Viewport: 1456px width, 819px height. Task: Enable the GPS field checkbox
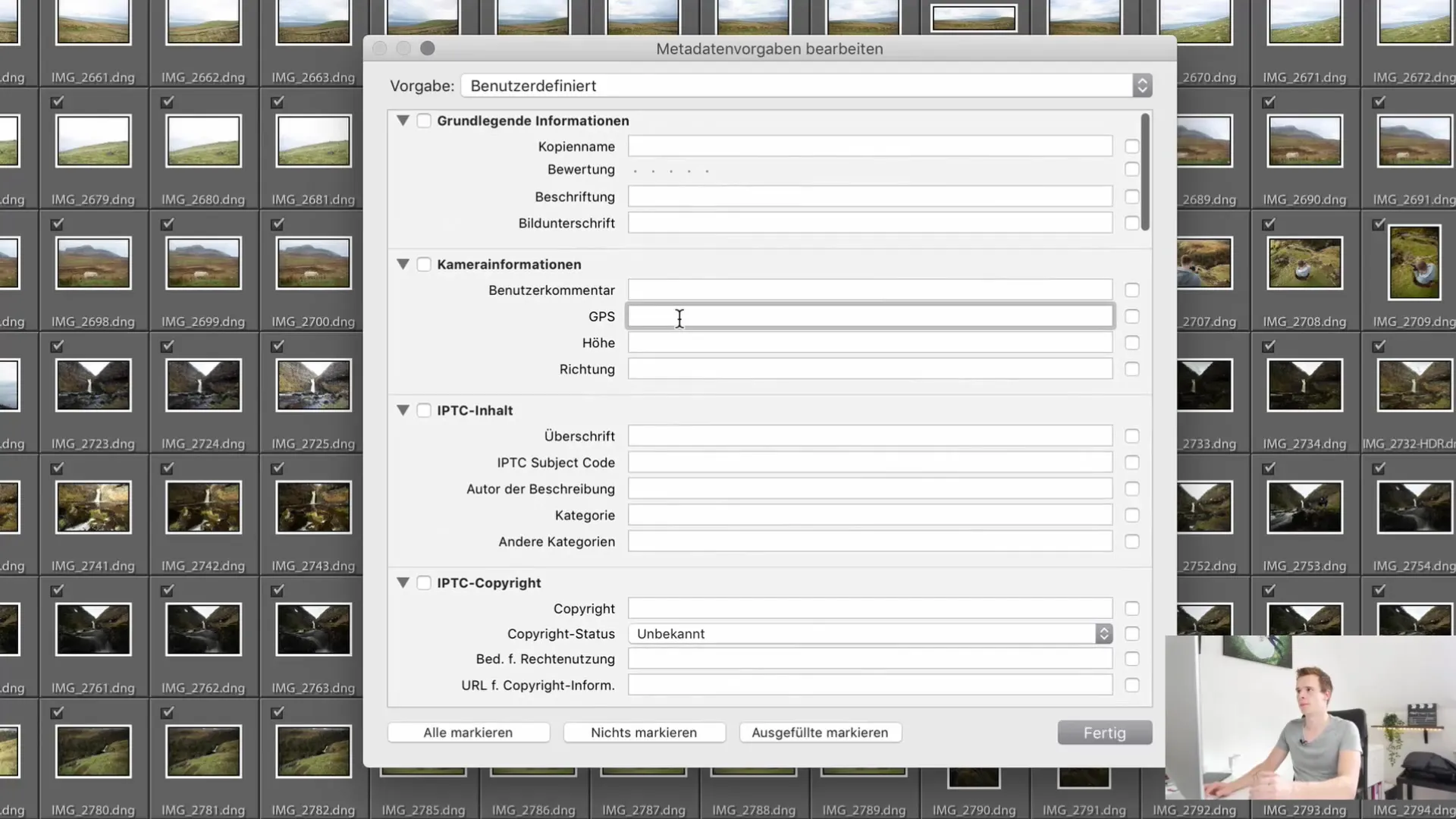(x=1132, y=316)
